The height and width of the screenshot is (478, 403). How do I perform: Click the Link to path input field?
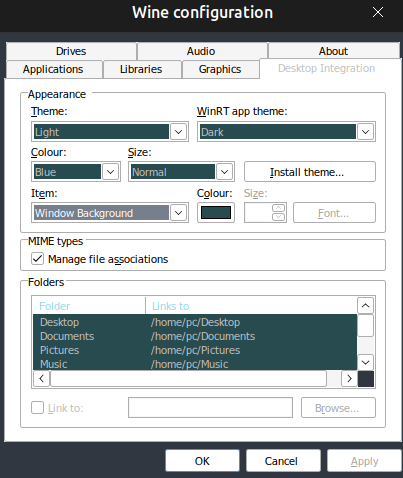click(210, 407)
